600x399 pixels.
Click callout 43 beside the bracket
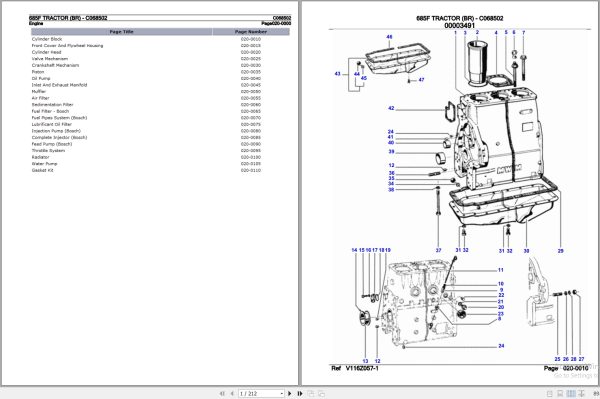(x=337, y=73)
